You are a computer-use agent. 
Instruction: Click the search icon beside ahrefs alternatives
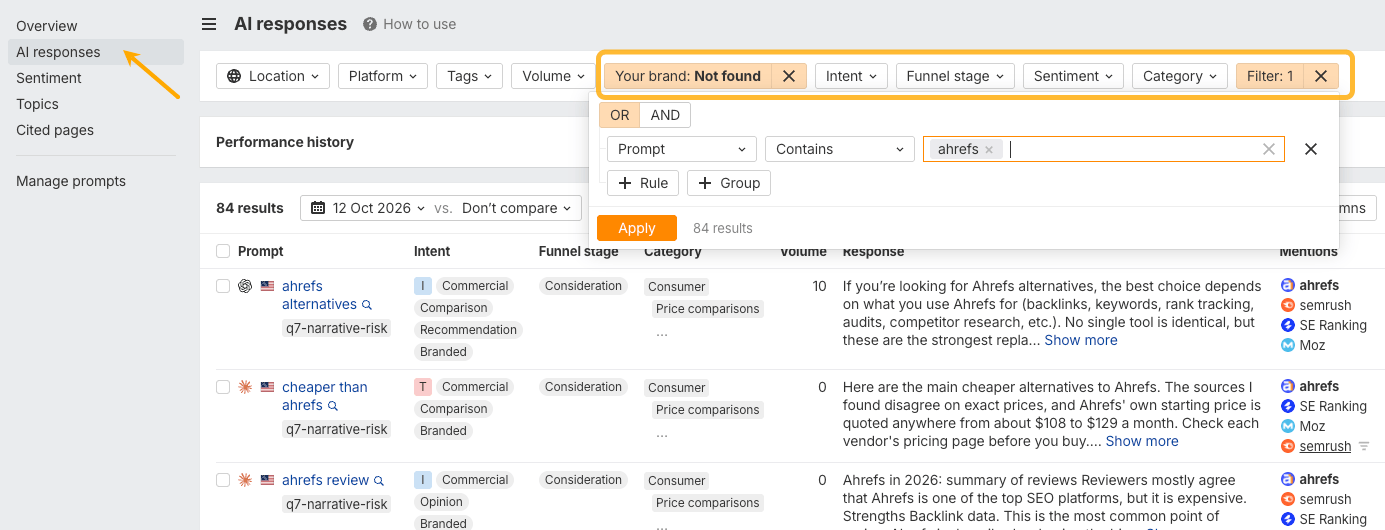pos(367,305)
